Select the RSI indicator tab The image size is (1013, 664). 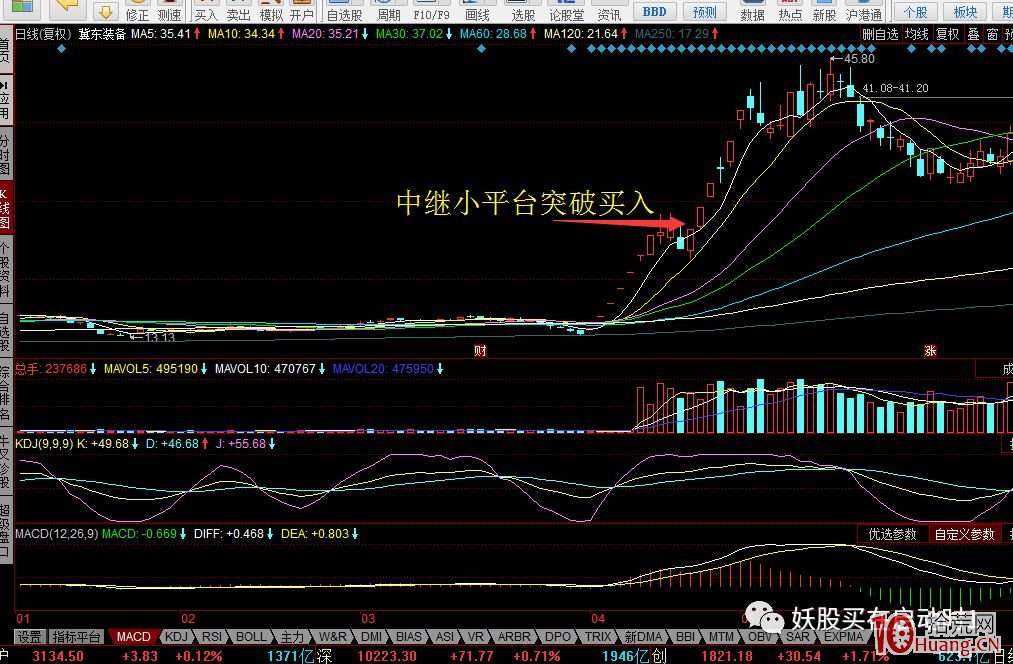click(x=212, y=637)
